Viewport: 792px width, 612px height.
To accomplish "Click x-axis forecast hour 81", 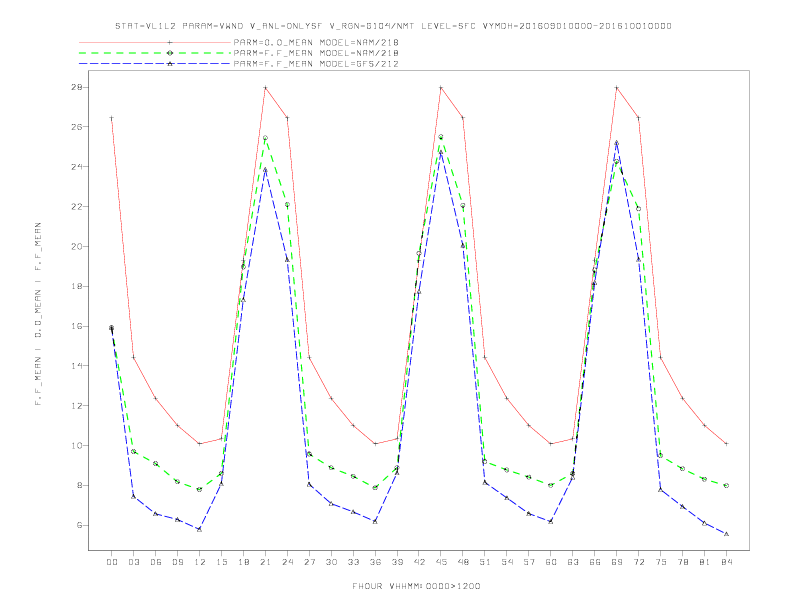I will click(x=705, y=562).
